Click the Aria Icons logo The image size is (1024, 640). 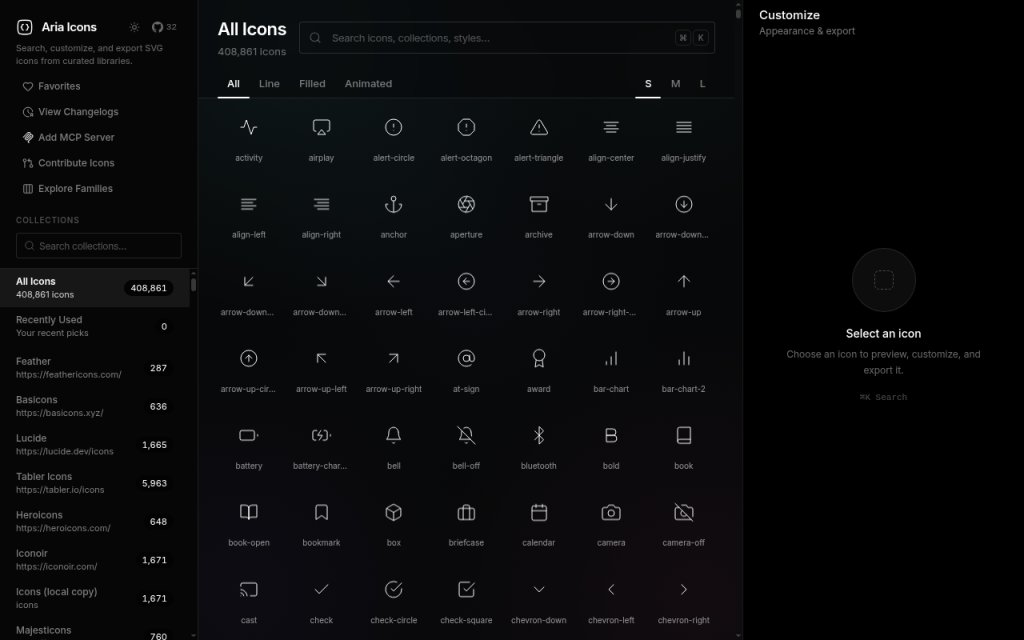pos(24,27)
